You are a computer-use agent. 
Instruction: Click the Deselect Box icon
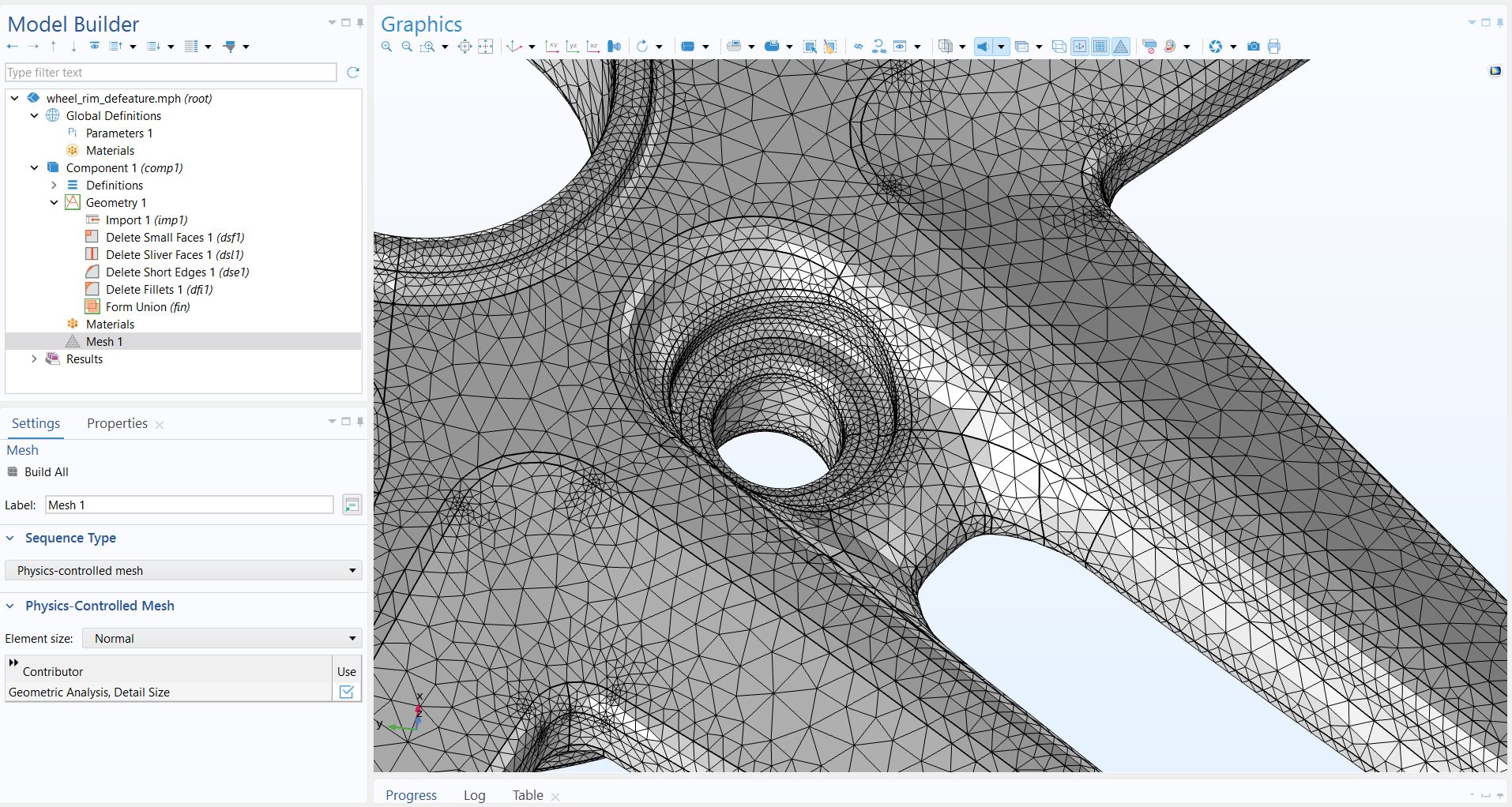click(x=830, y=47)
